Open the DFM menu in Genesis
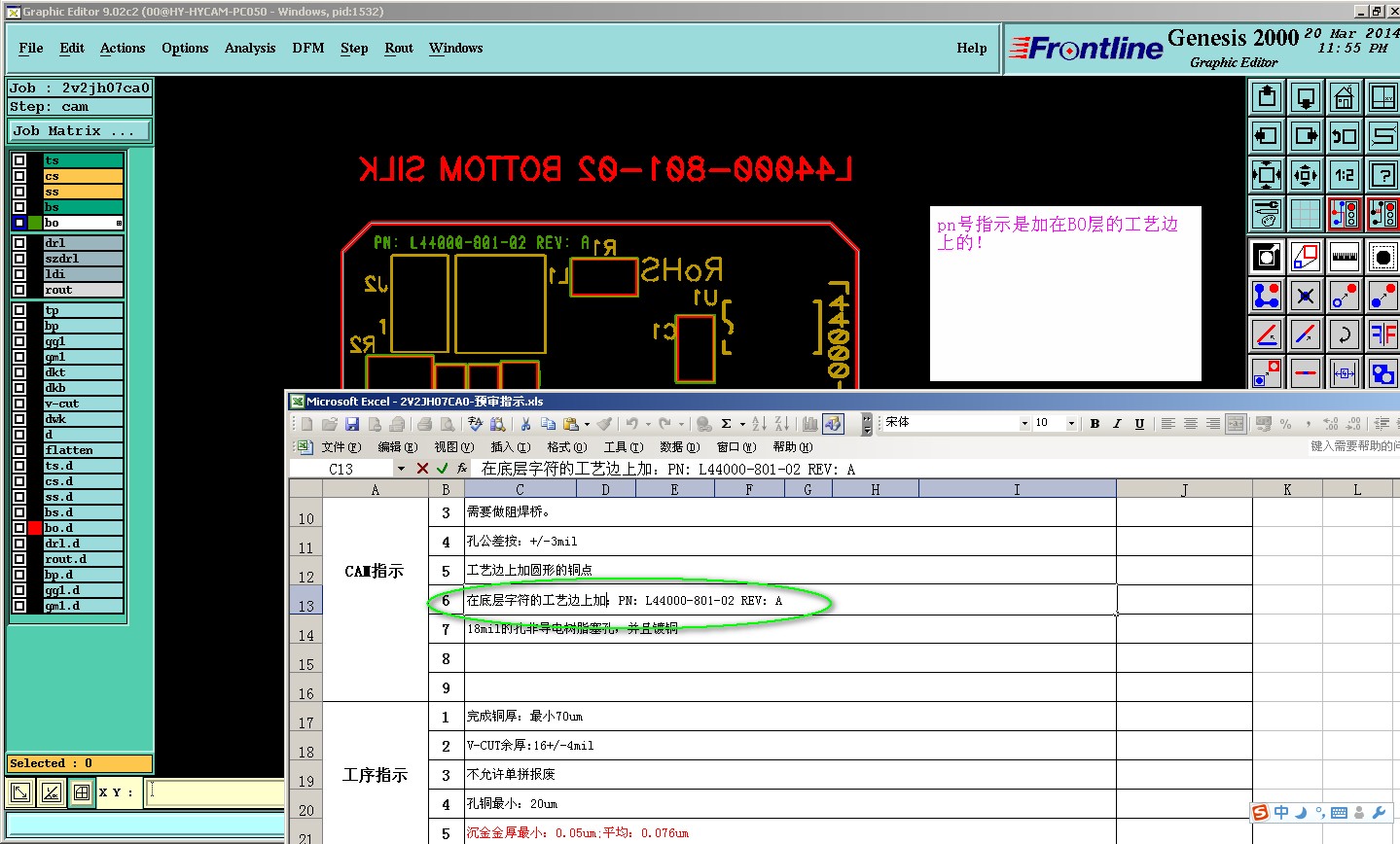Screen dimensions: 1400x844 click(x=308, y=48)
